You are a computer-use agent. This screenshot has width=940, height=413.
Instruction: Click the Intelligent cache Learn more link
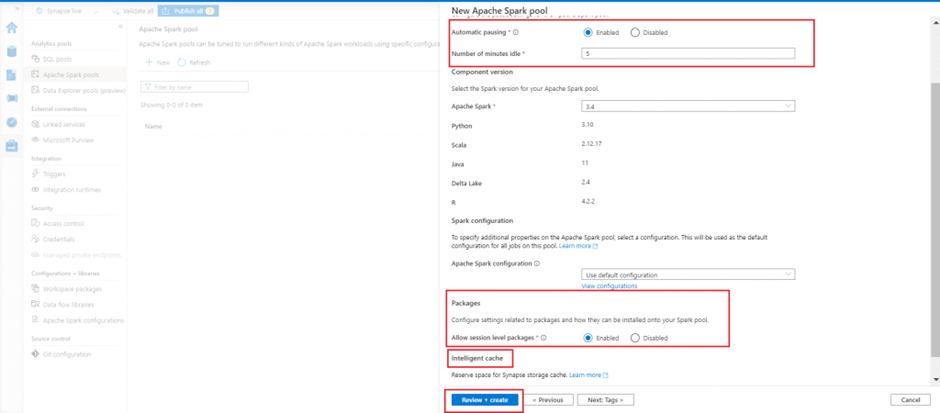tap(589, 375)
